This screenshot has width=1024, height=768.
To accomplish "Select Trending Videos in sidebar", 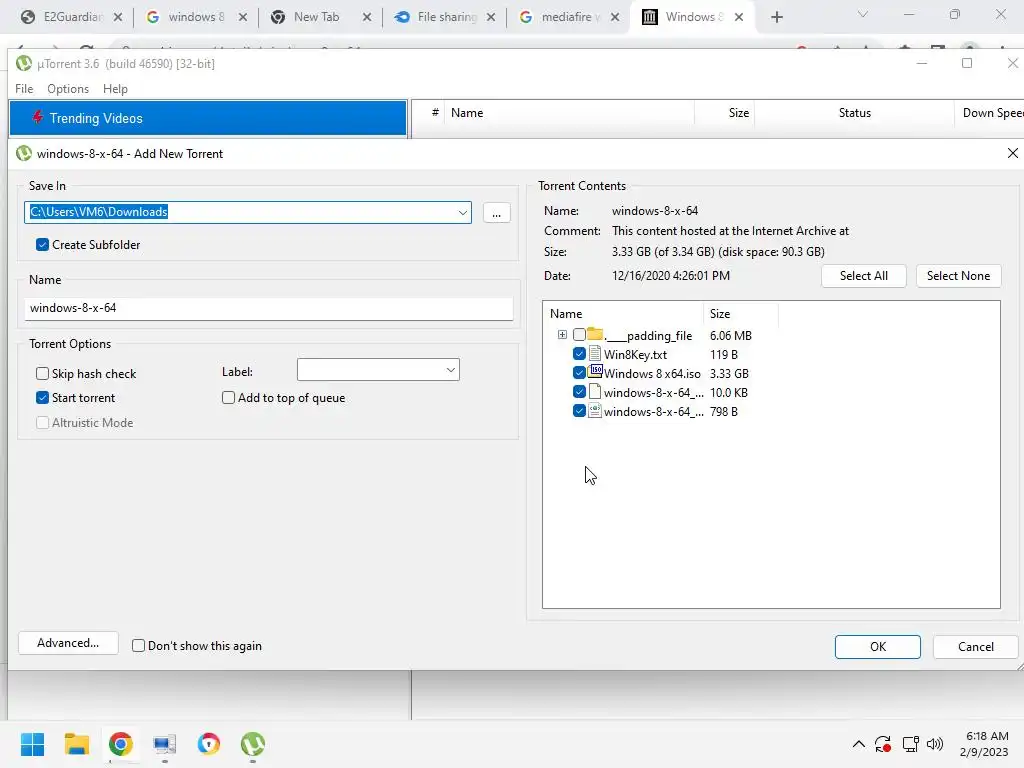I will 208,118.
